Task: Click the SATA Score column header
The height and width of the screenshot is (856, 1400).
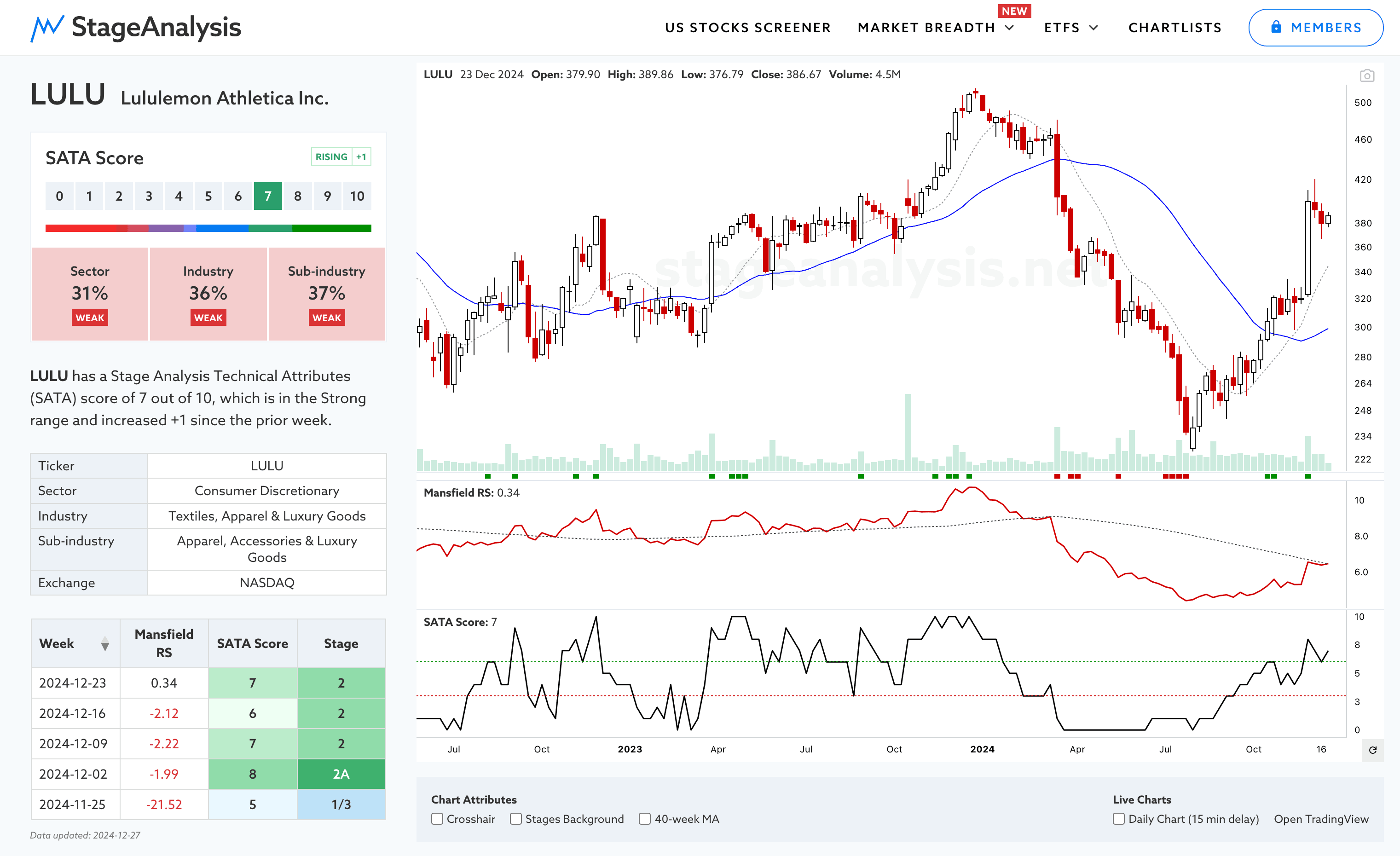Action: click(252, 643)
